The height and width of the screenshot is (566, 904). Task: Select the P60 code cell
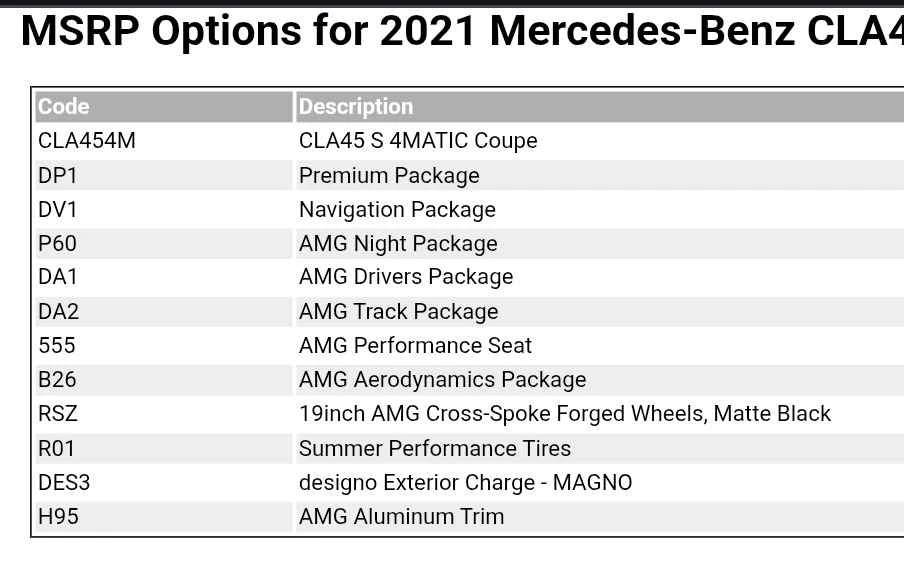57,244
